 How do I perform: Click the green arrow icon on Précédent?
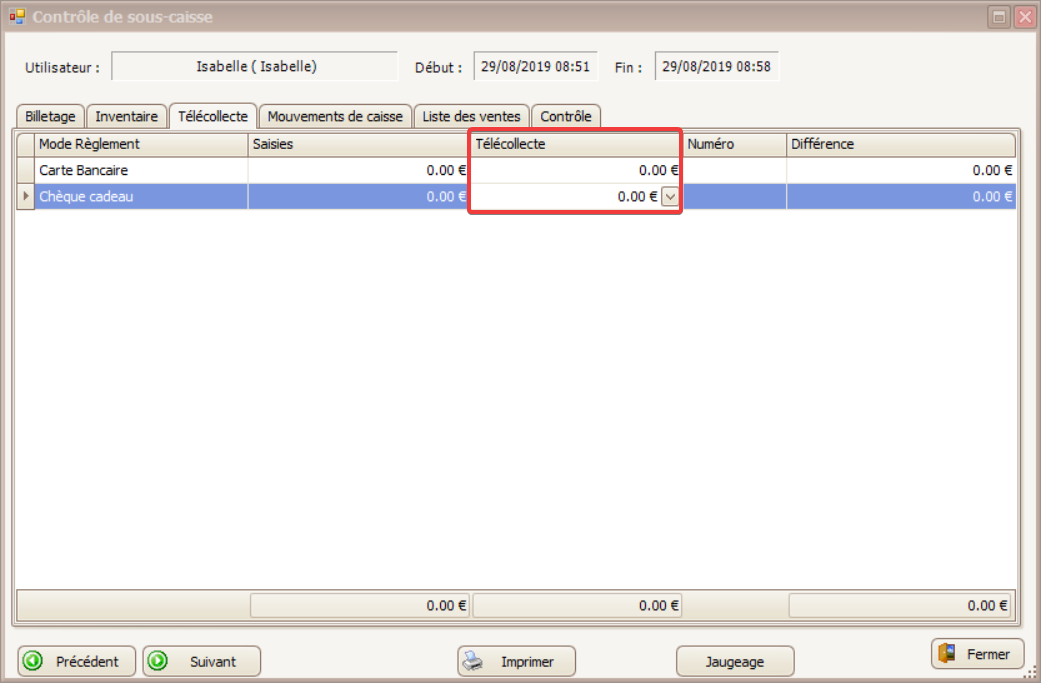click(x=33, y=661)
